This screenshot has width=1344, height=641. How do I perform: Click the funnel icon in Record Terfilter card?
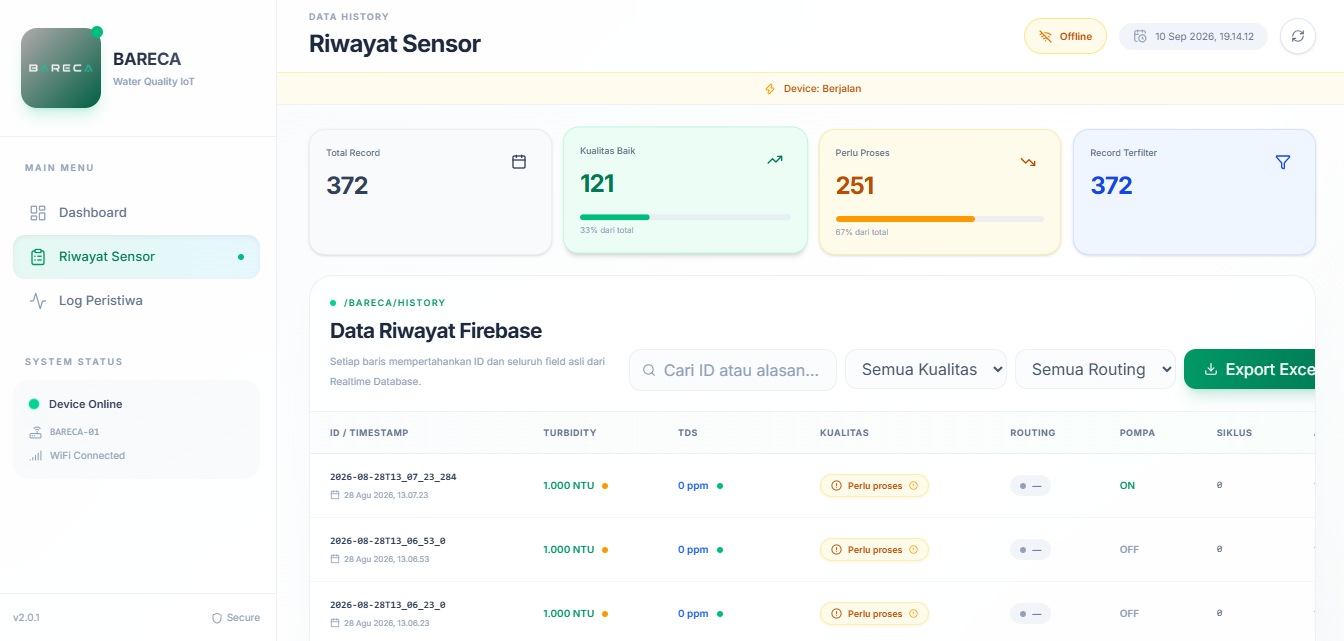1283,161
